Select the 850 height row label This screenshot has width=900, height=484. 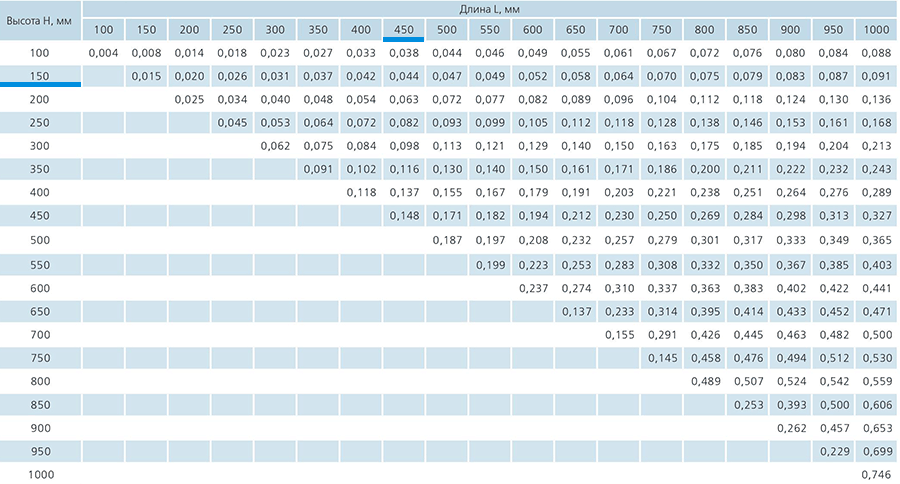pos(40,405)
